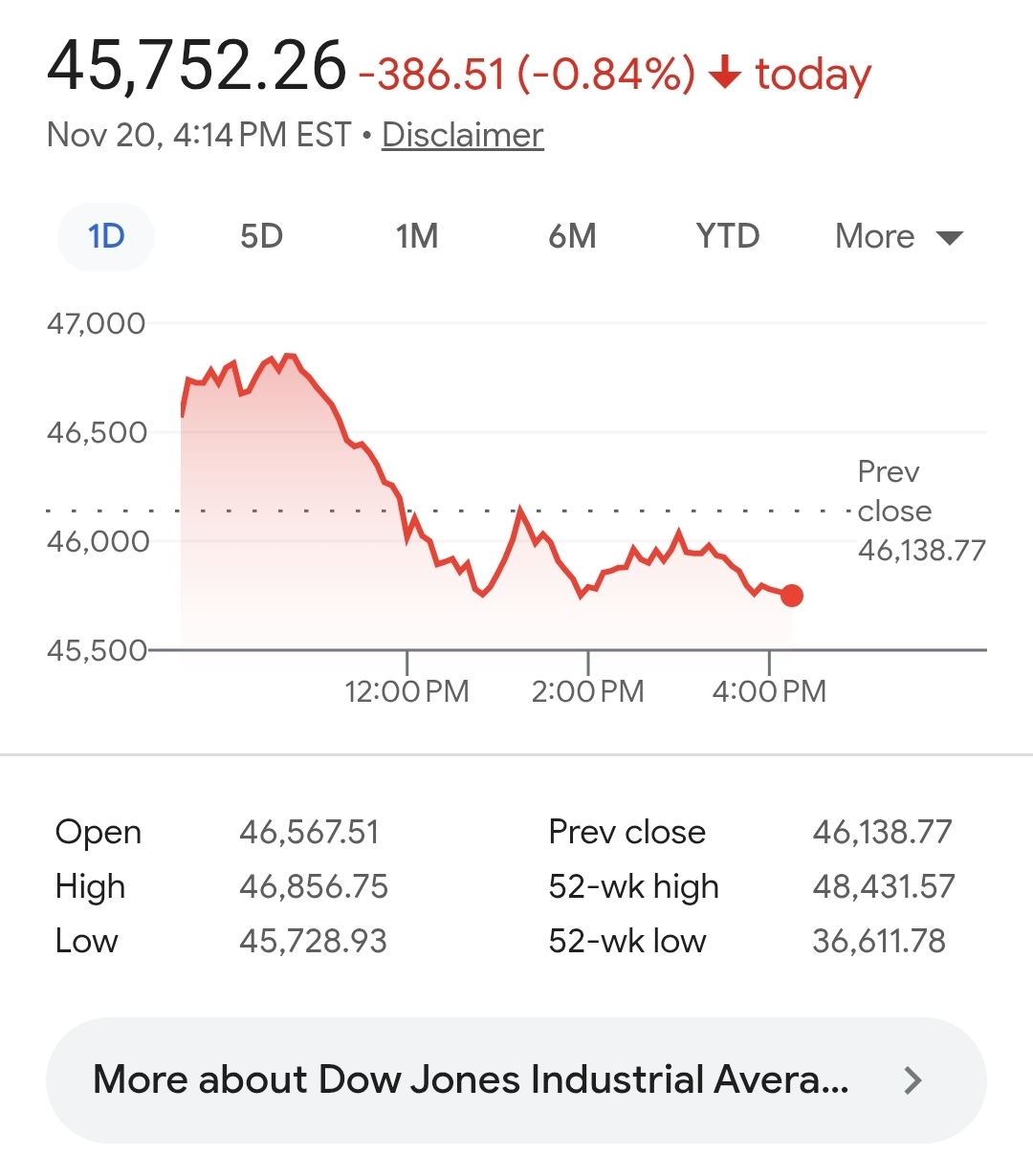Viewport: 1033px width, 1176px height.
Task: Switch to the 5D chart range
Action: pos(261,236)
